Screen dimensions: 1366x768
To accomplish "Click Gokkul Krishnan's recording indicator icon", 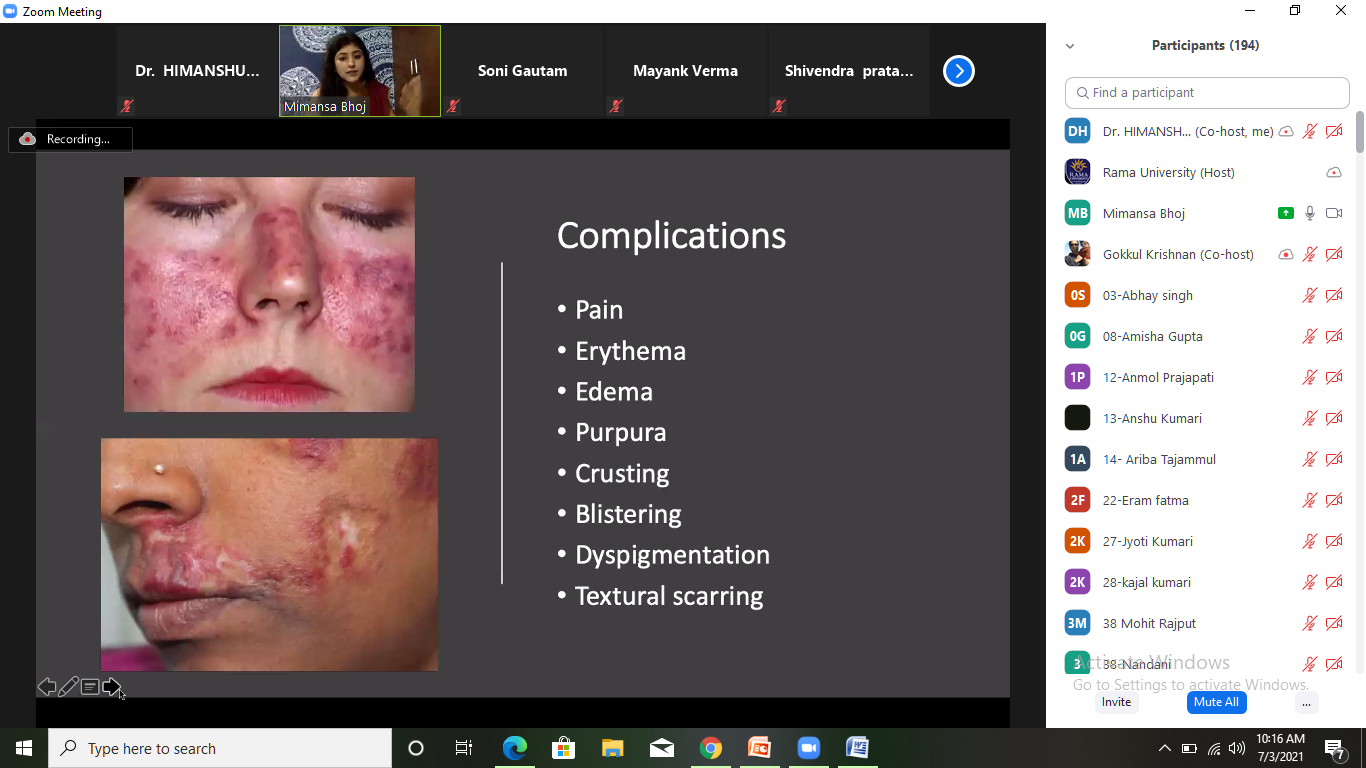I will (1286, 254).
